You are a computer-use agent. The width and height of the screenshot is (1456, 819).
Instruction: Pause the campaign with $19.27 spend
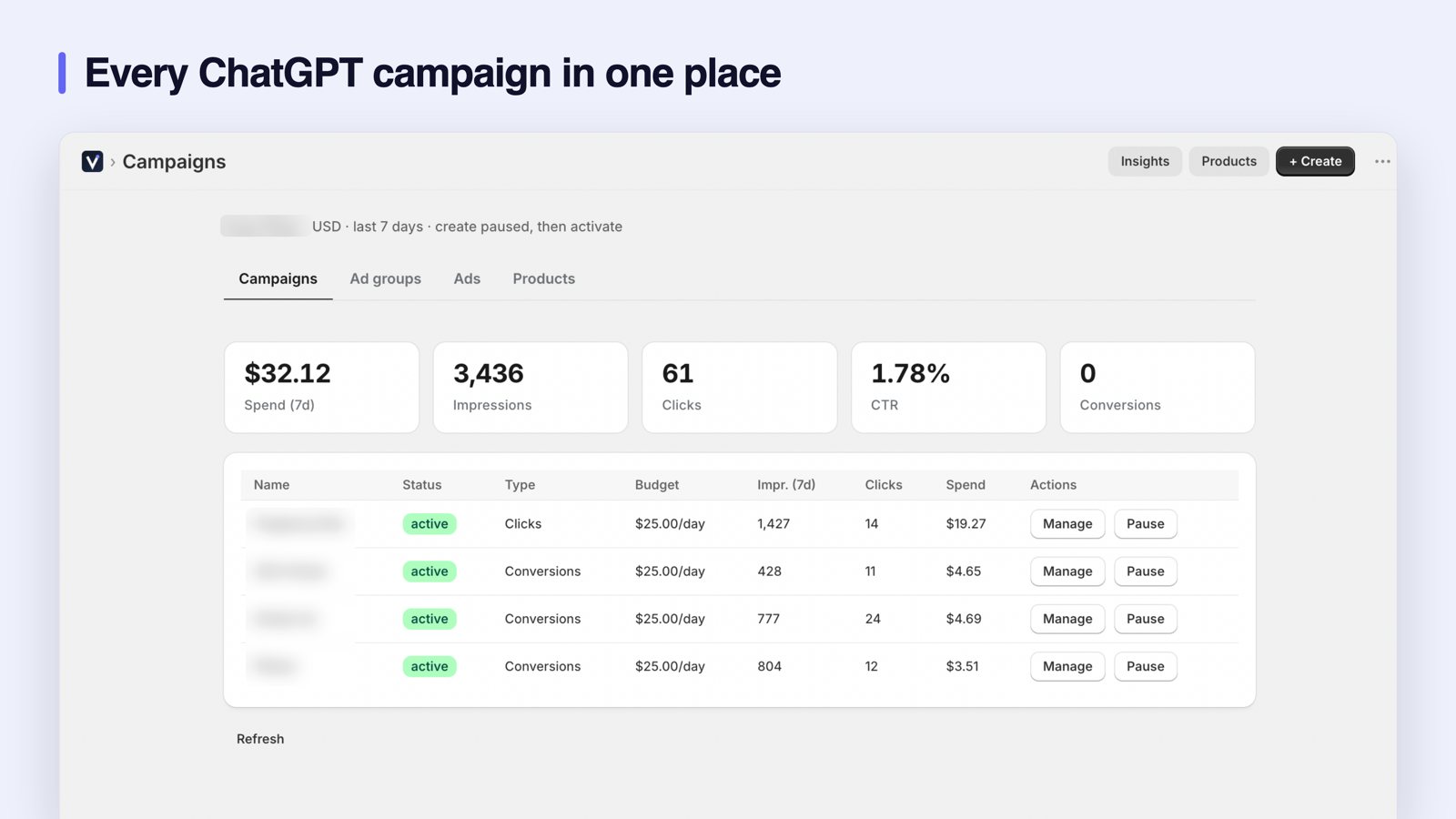[1145, 523]
